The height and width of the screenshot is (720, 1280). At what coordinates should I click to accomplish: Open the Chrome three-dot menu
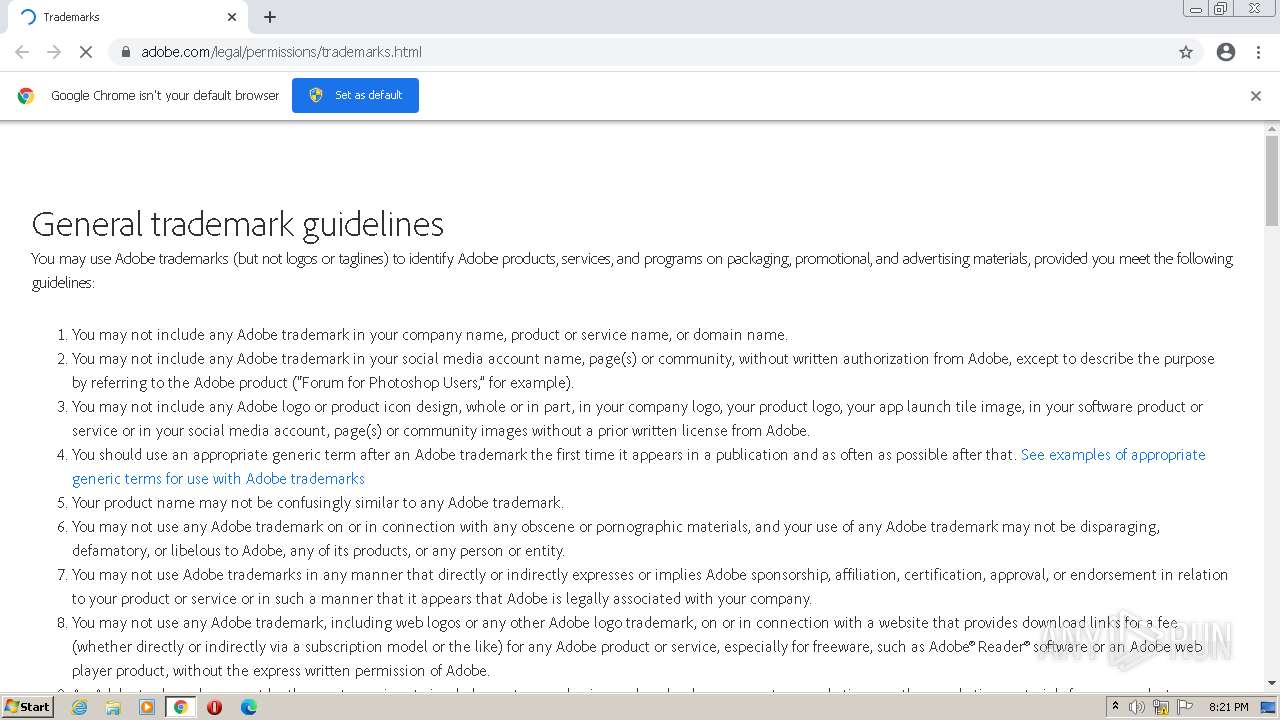1258,52
